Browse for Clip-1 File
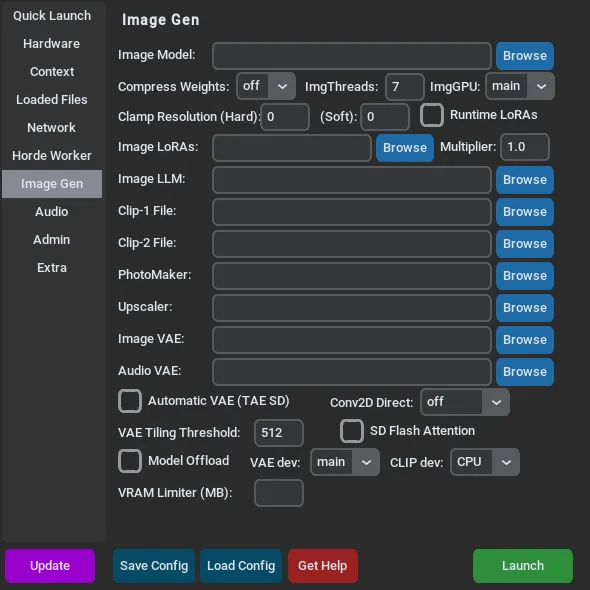Screen dimensions: 590x590 (x=525, y=212)
